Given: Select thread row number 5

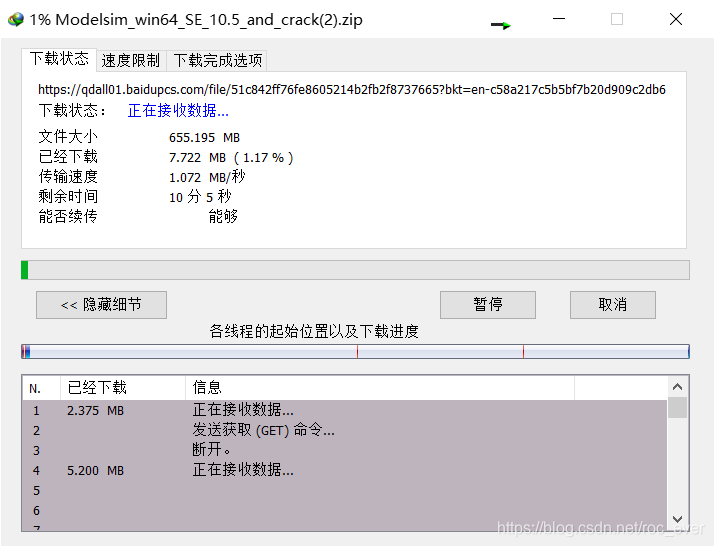Looking at the screenshot, I should click(x=345, y=490).
